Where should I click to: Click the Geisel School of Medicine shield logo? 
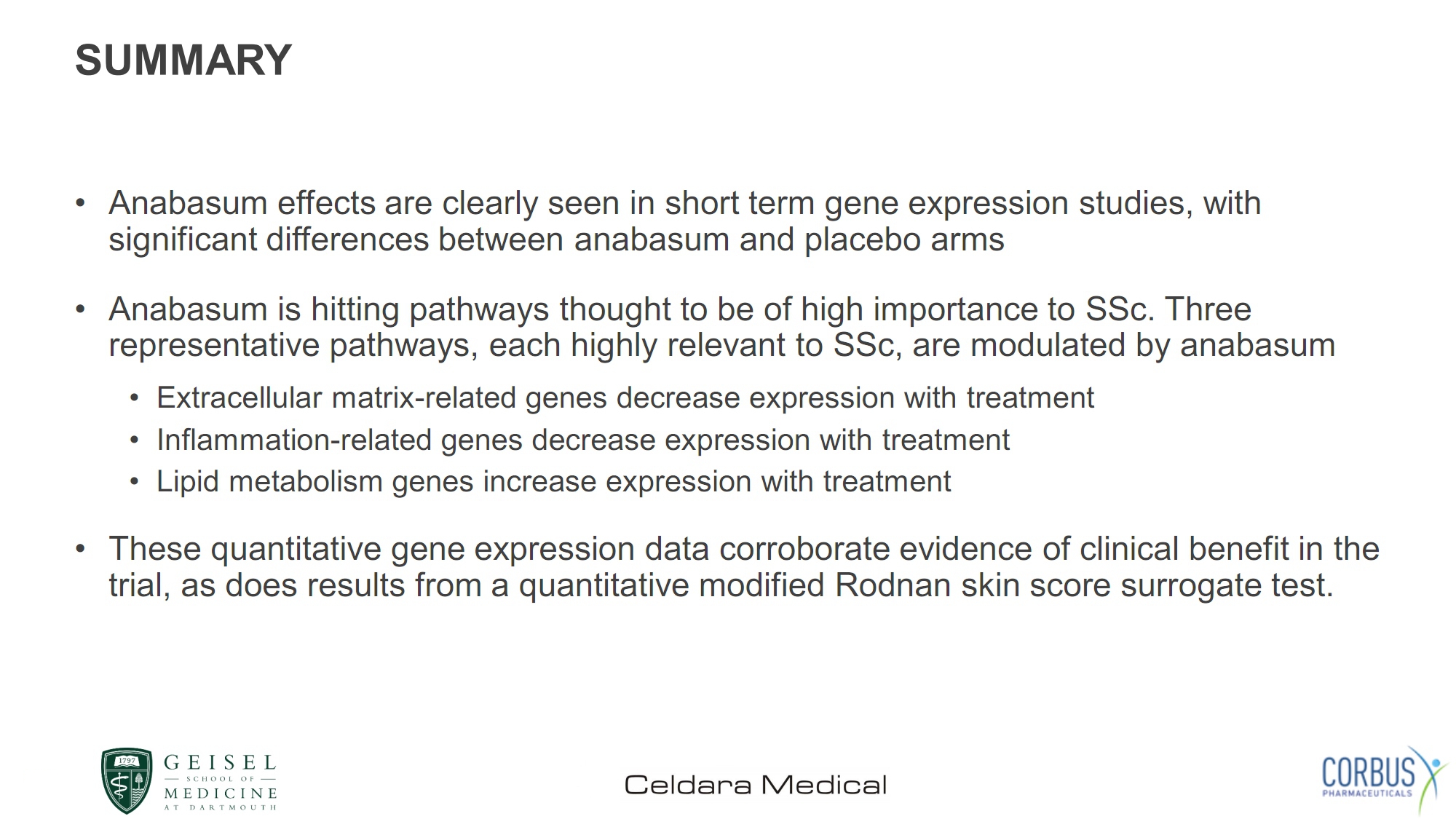click(127, 781)
